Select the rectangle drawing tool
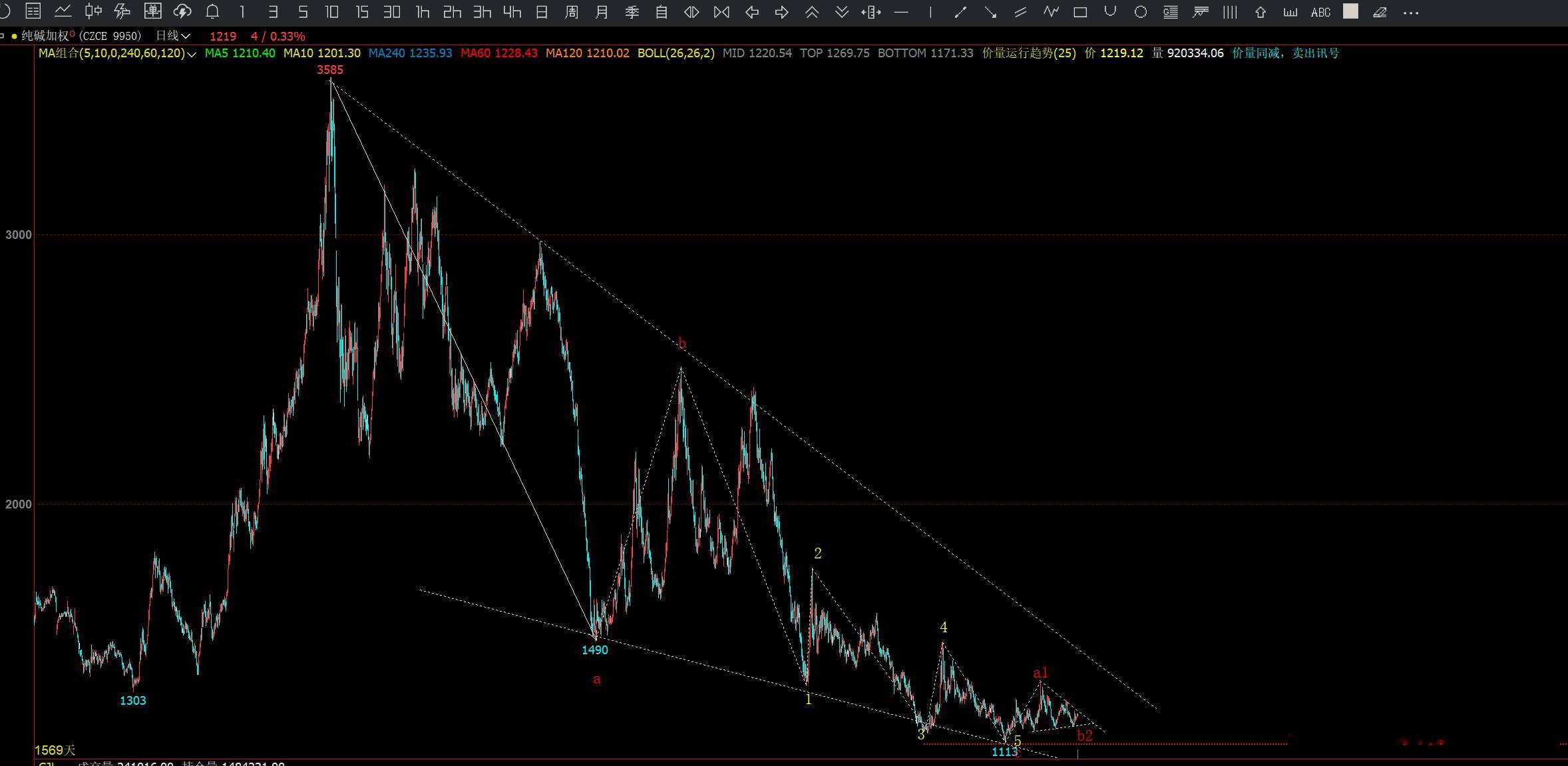 click(x=1080, y=12)
